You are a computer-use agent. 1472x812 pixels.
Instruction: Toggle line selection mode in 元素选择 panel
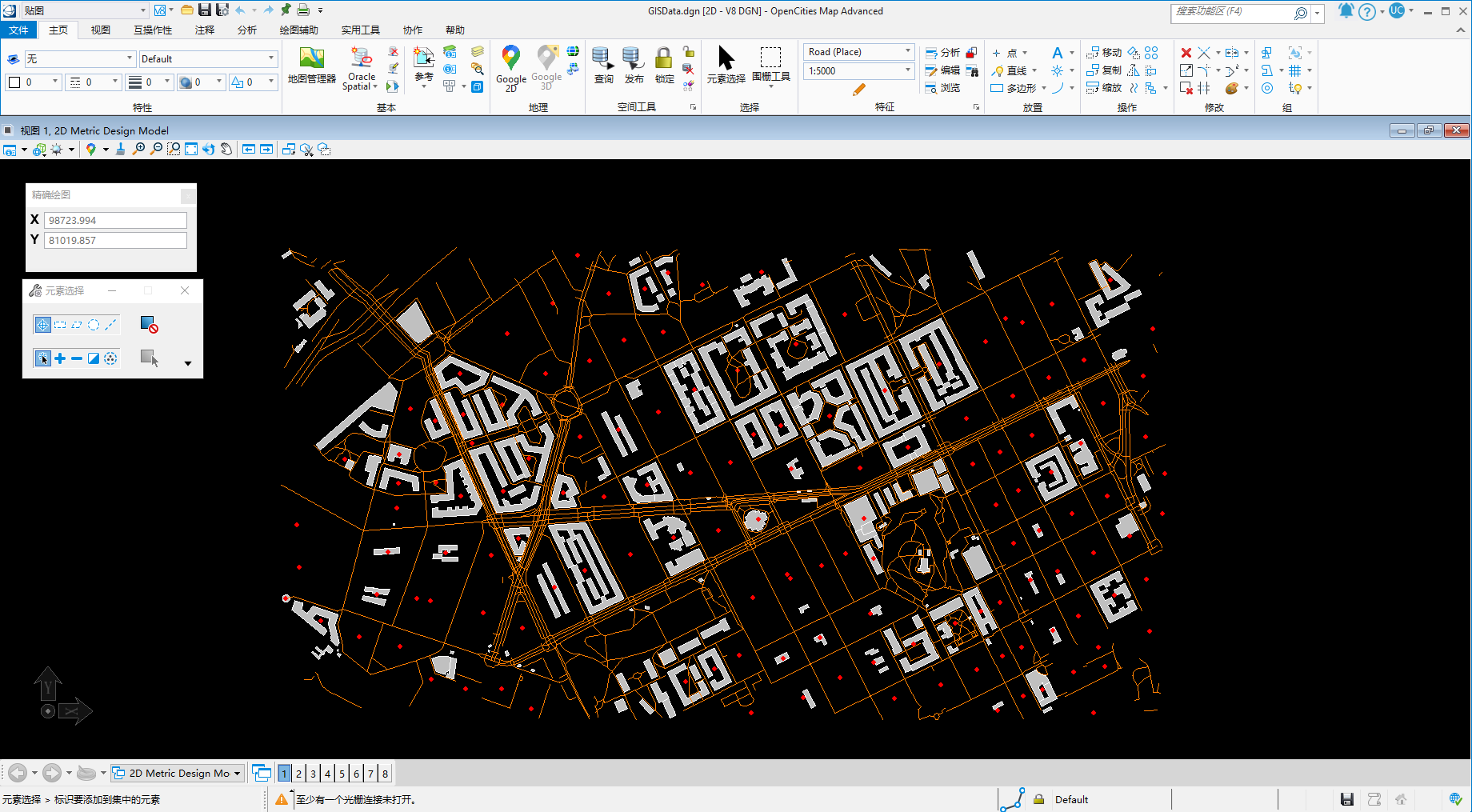click(x=110, y=324)
